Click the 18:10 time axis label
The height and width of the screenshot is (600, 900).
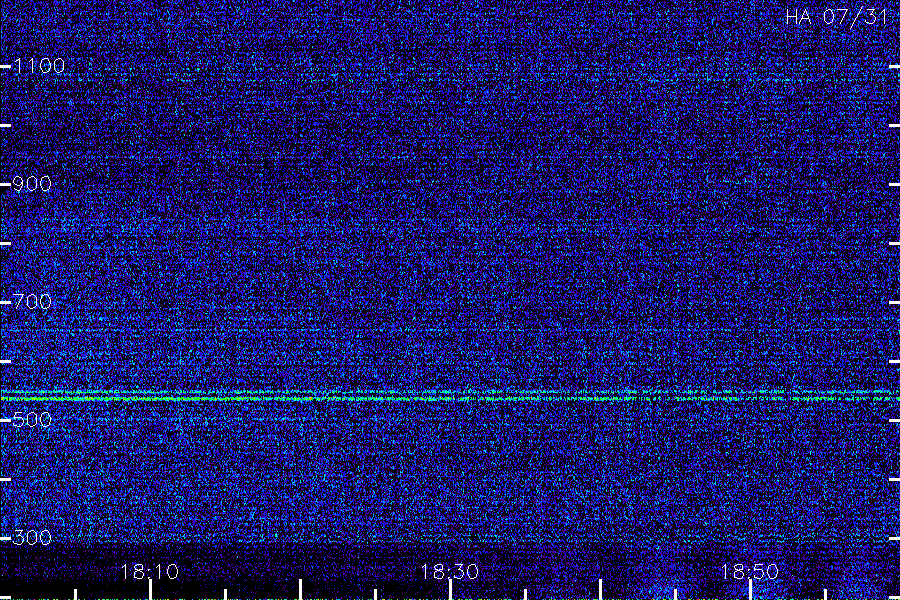pos(150,572)
